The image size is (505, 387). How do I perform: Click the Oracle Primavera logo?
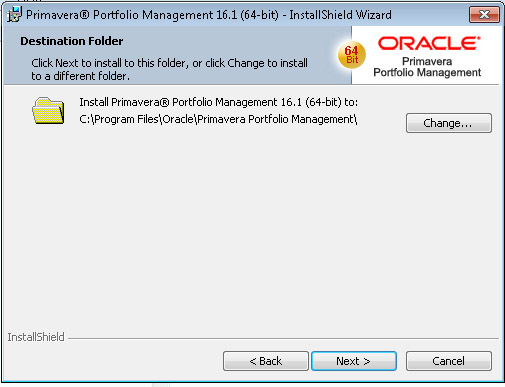[x=428, y=57]
